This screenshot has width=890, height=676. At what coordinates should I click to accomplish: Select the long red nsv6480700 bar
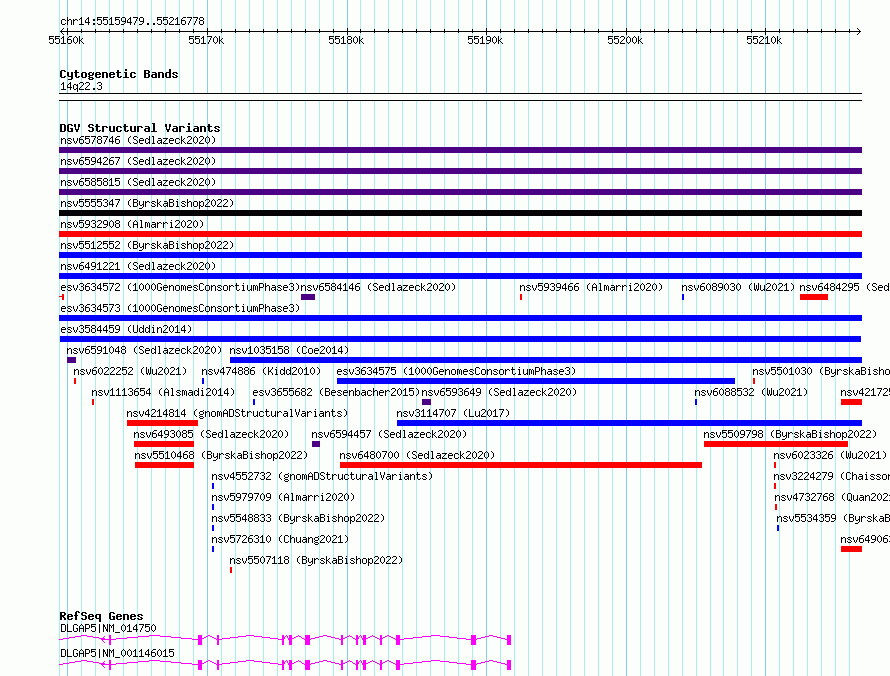[x=521, y=465]
